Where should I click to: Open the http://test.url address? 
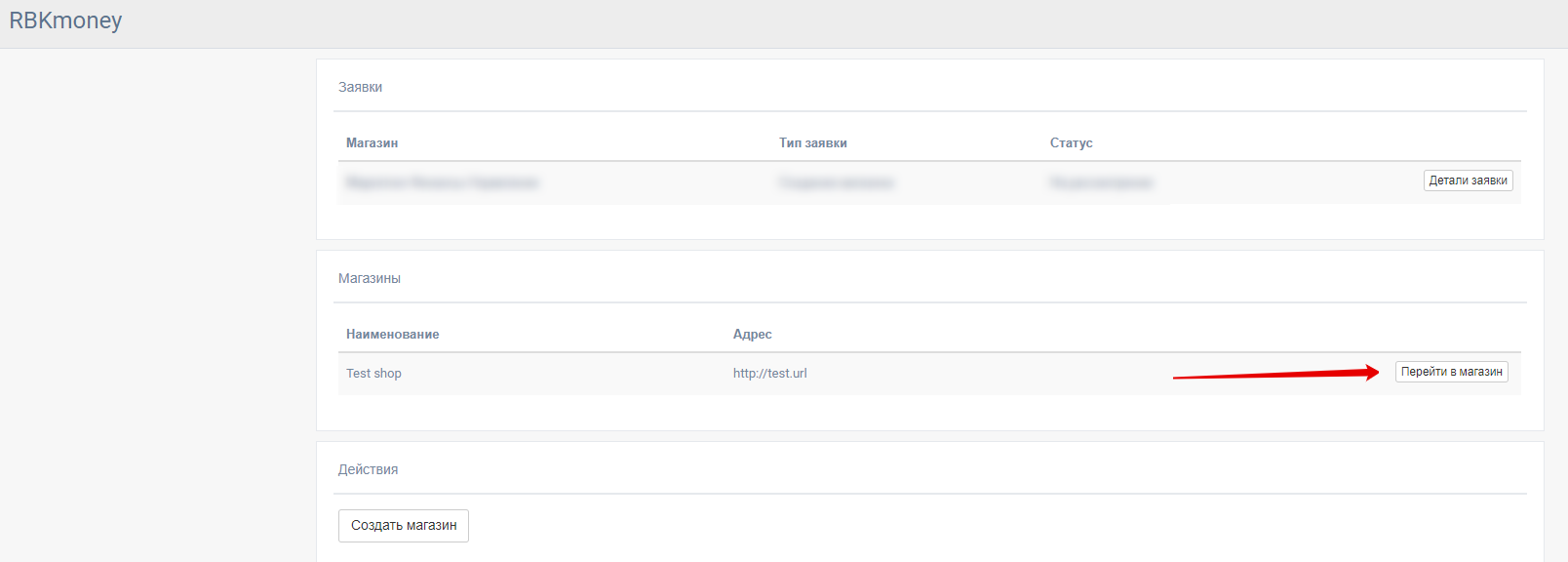[769, 373]
